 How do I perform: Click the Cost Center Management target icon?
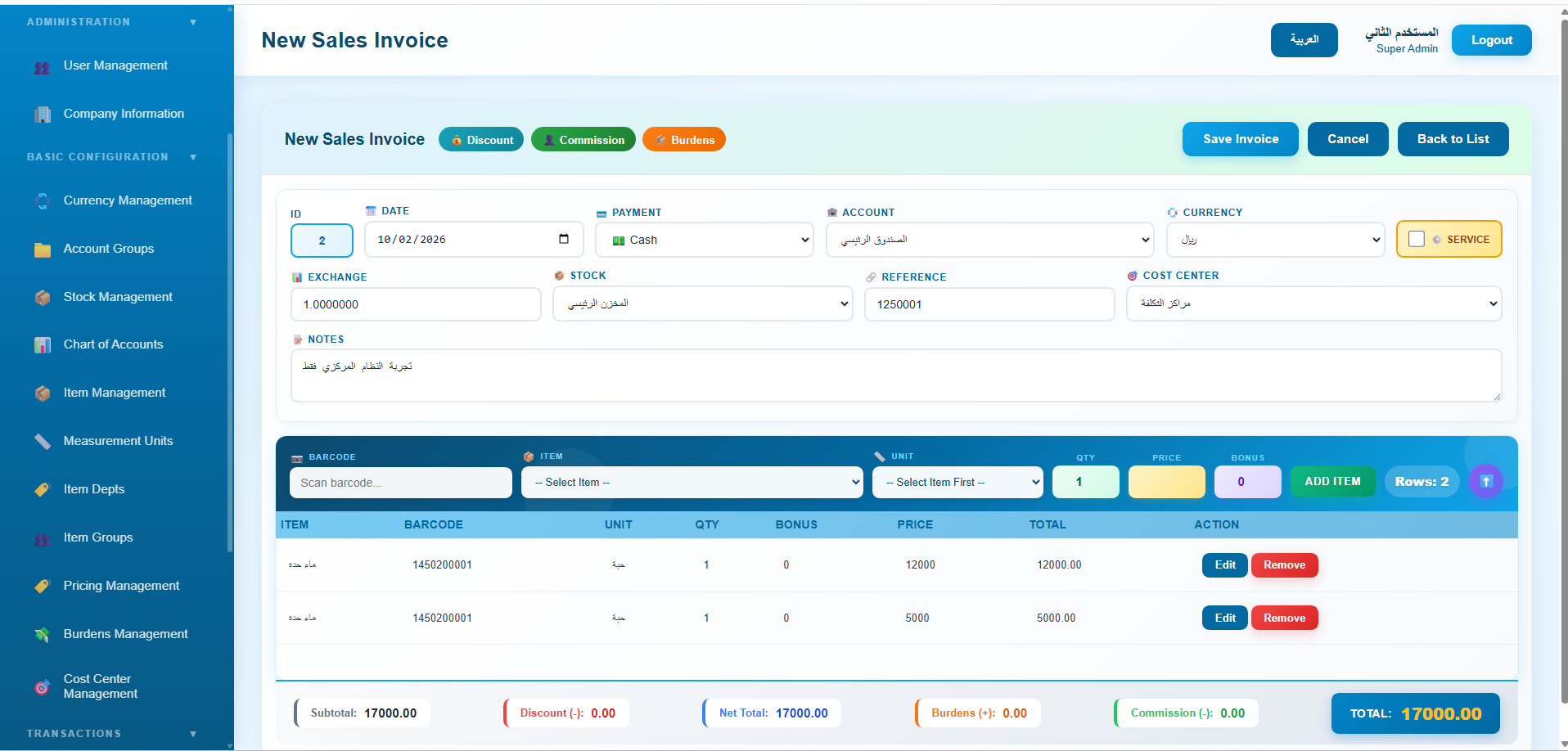click(43, 687)
